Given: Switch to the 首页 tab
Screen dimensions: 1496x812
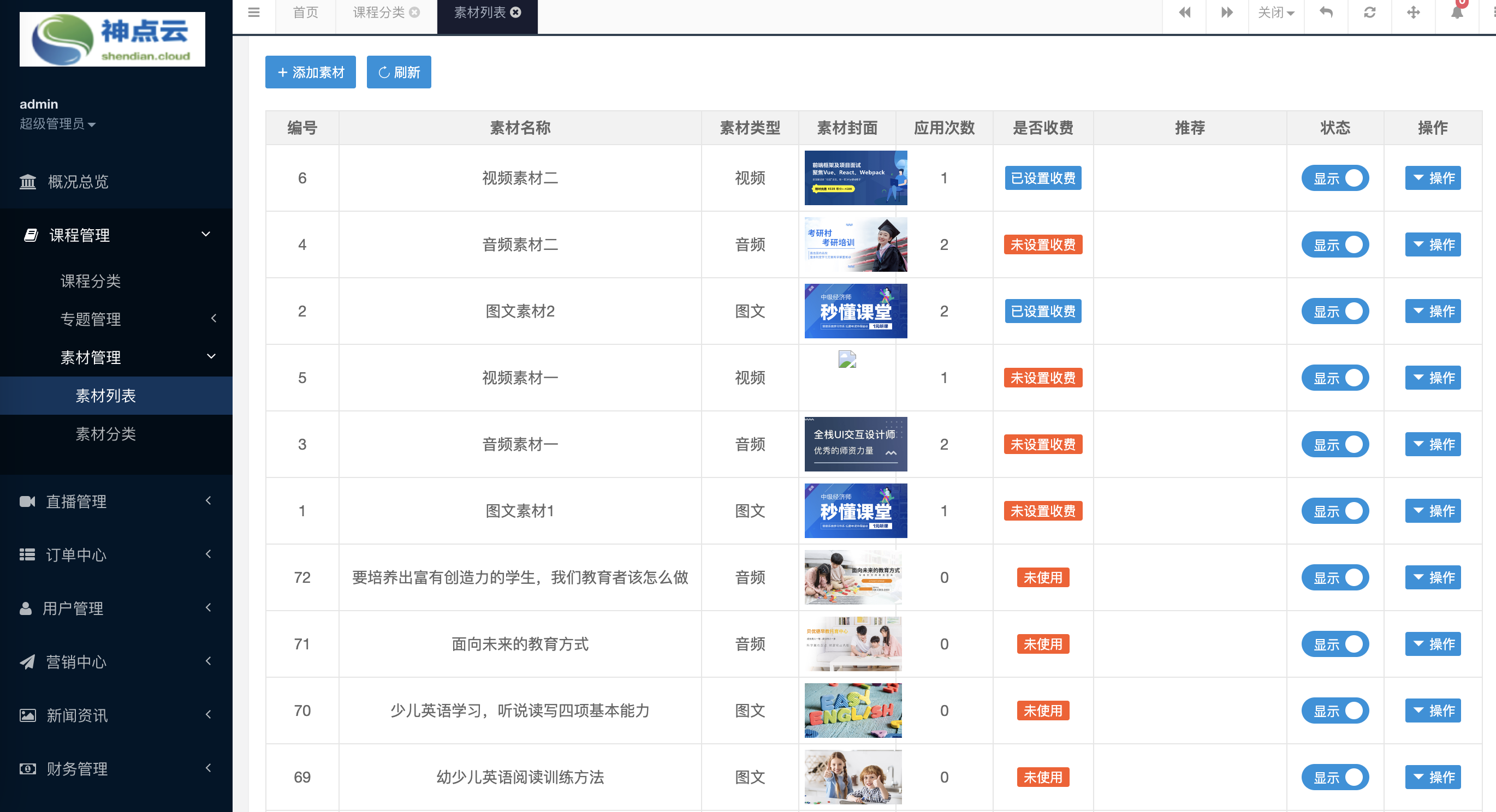Looking at the screenshot, I should (305, 12).
